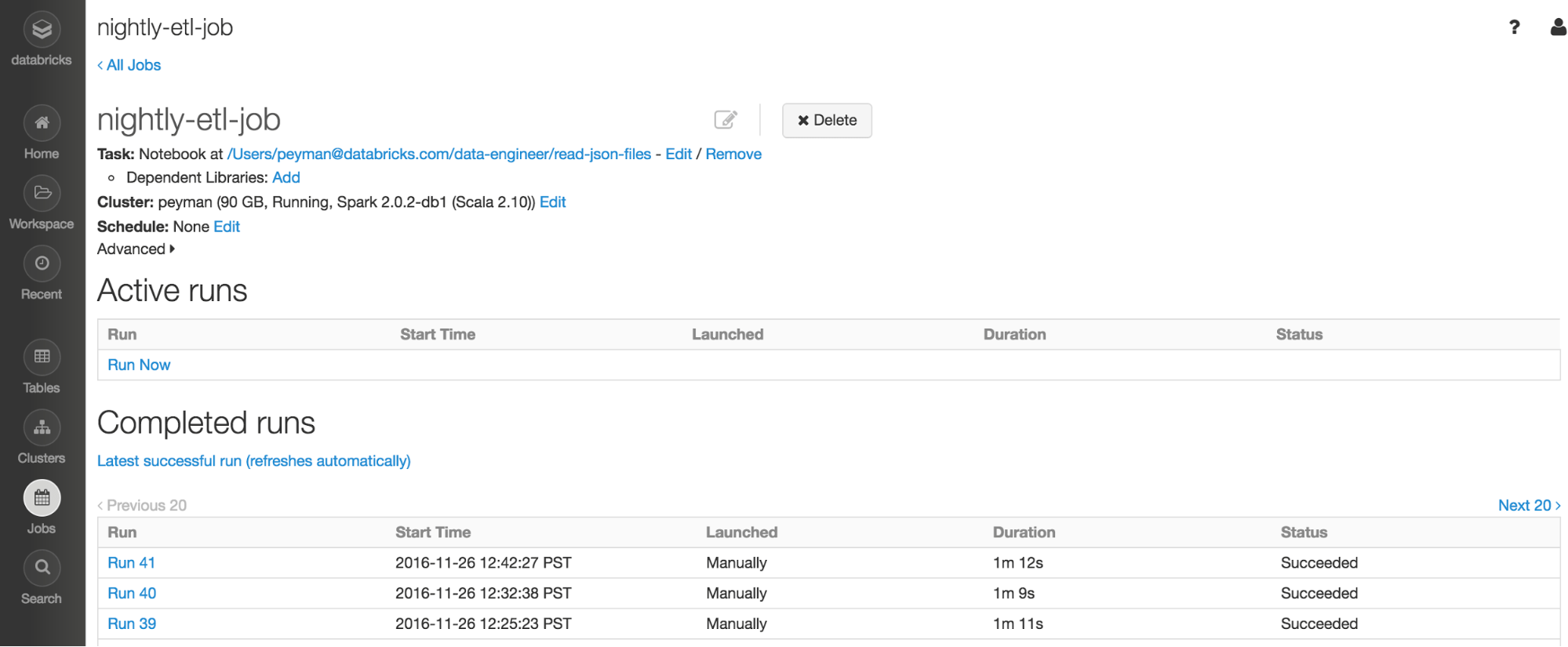Viewport: 1568px width, 647px height.
Task: Open the Workspace folder icon
Action: [x=42, y=194]
